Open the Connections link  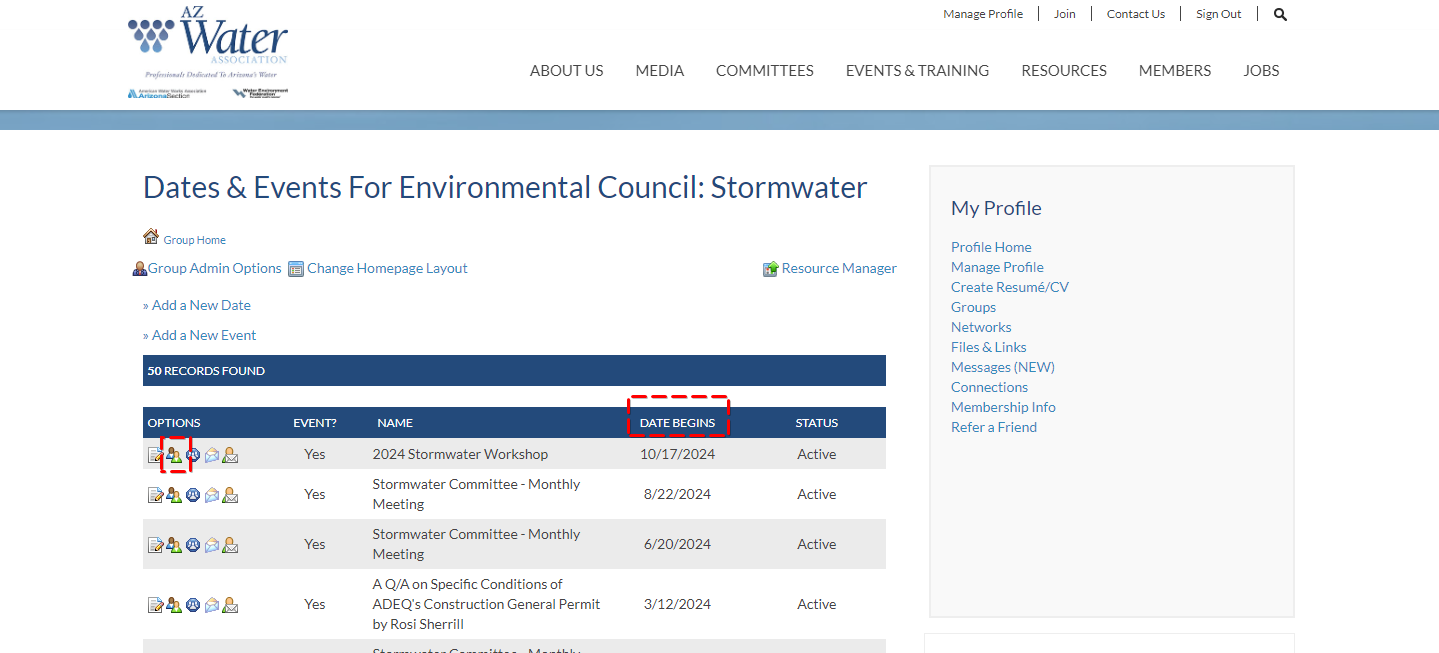(989, 387)
